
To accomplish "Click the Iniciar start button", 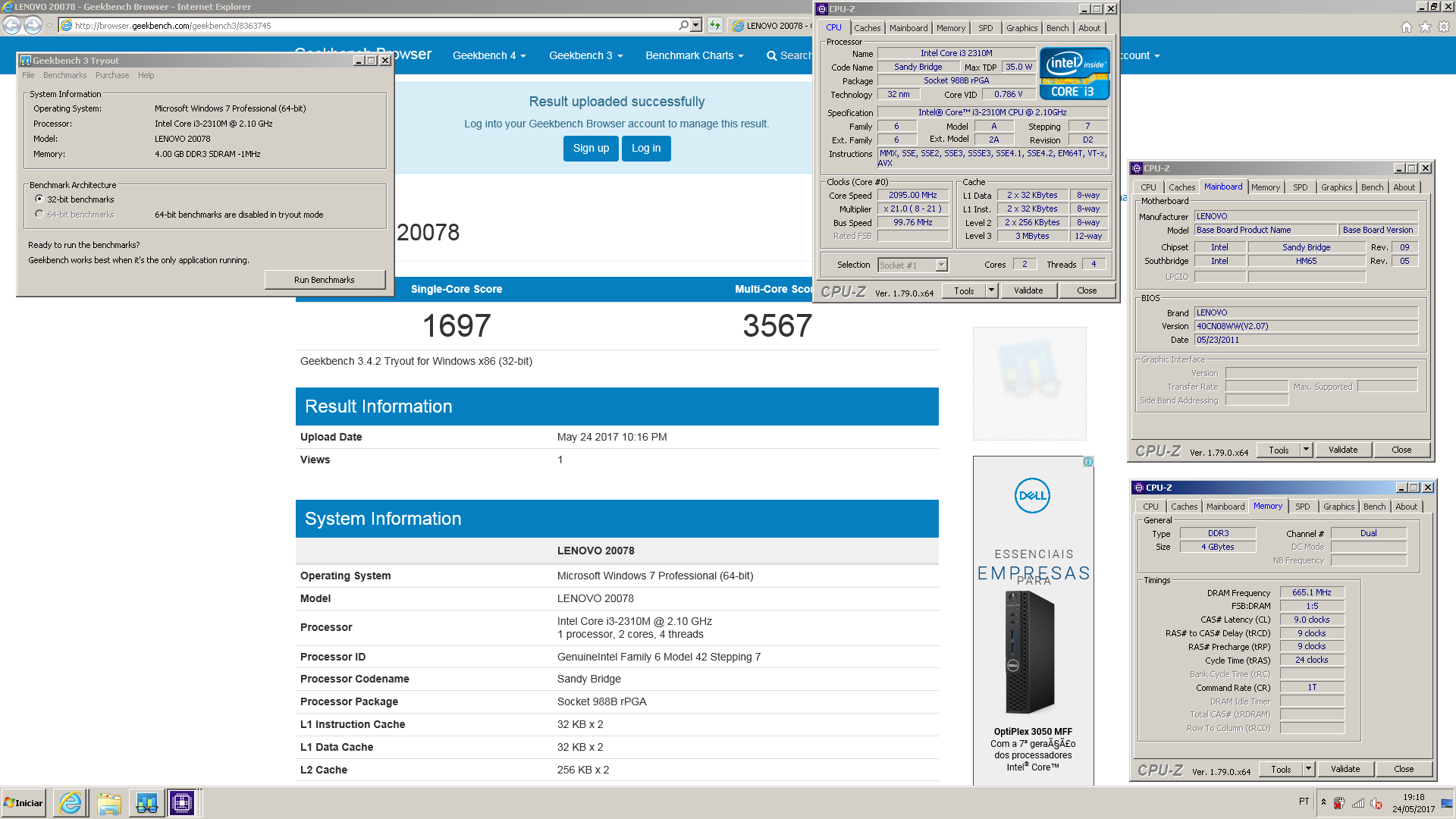I will (24, 802).
